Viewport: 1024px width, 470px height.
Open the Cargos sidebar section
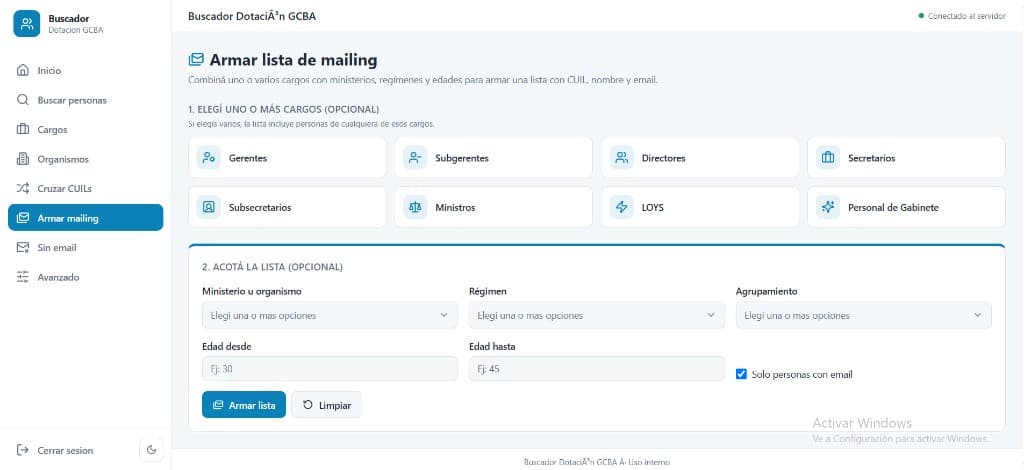pos(86,129)
